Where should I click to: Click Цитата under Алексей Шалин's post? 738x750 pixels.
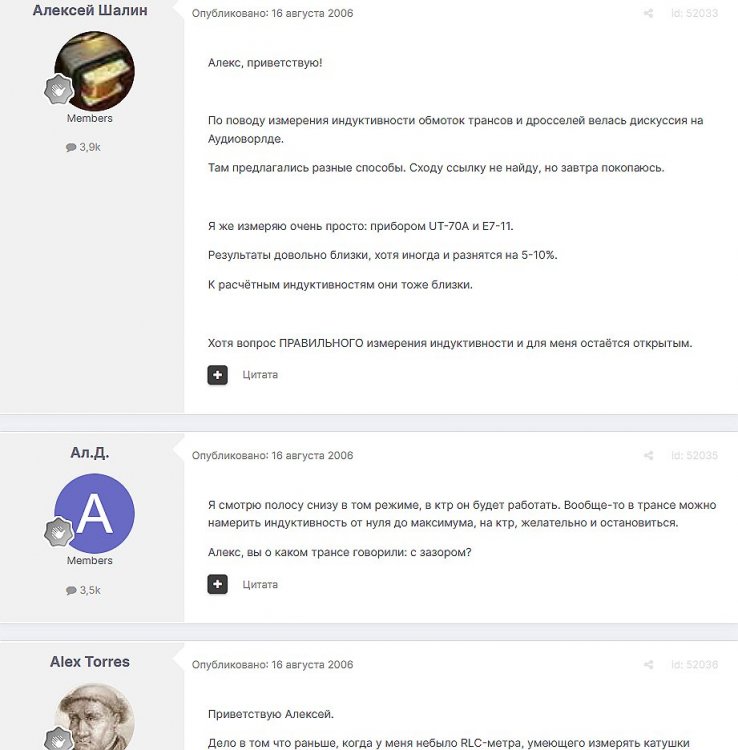pyautogui.click(x=260, y=375)
